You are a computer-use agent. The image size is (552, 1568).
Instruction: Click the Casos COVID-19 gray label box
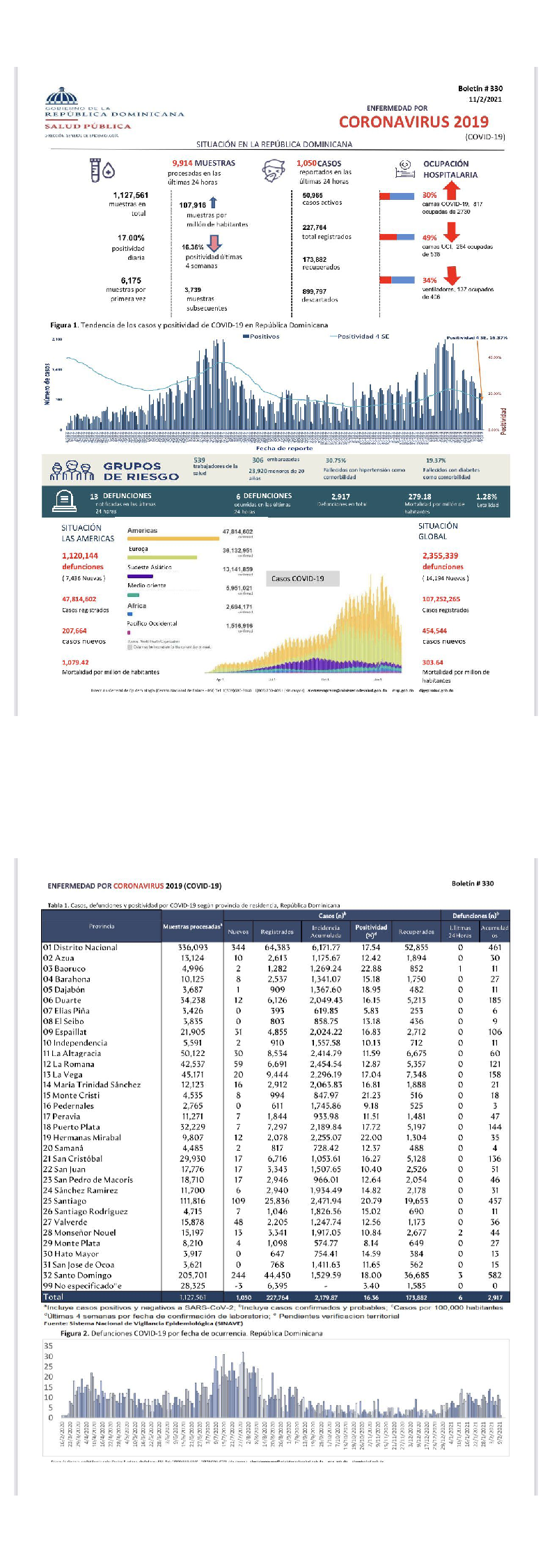[303, 578]
